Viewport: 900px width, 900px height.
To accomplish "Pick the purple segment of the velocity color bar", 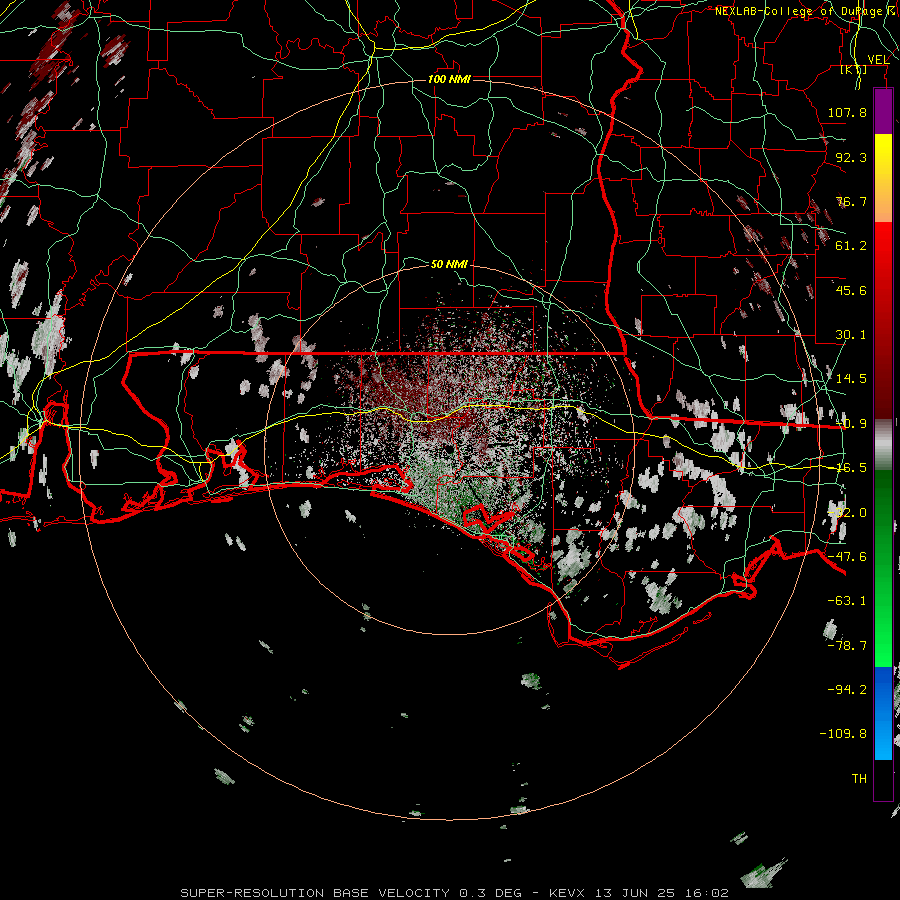I will click(x=883, y=111).
